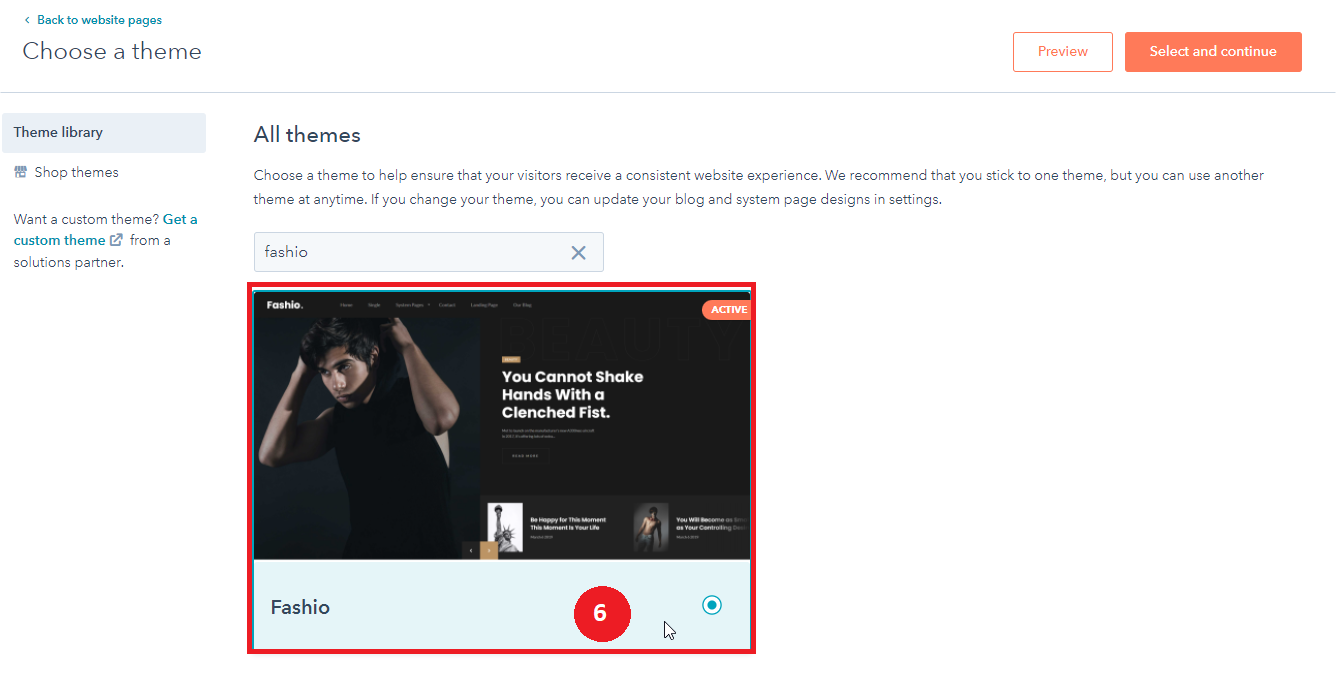The width and height of the screenshot is (1336, 676).
Task: Click the previous slide arrow in the theme preview
Action: [471, 550]
